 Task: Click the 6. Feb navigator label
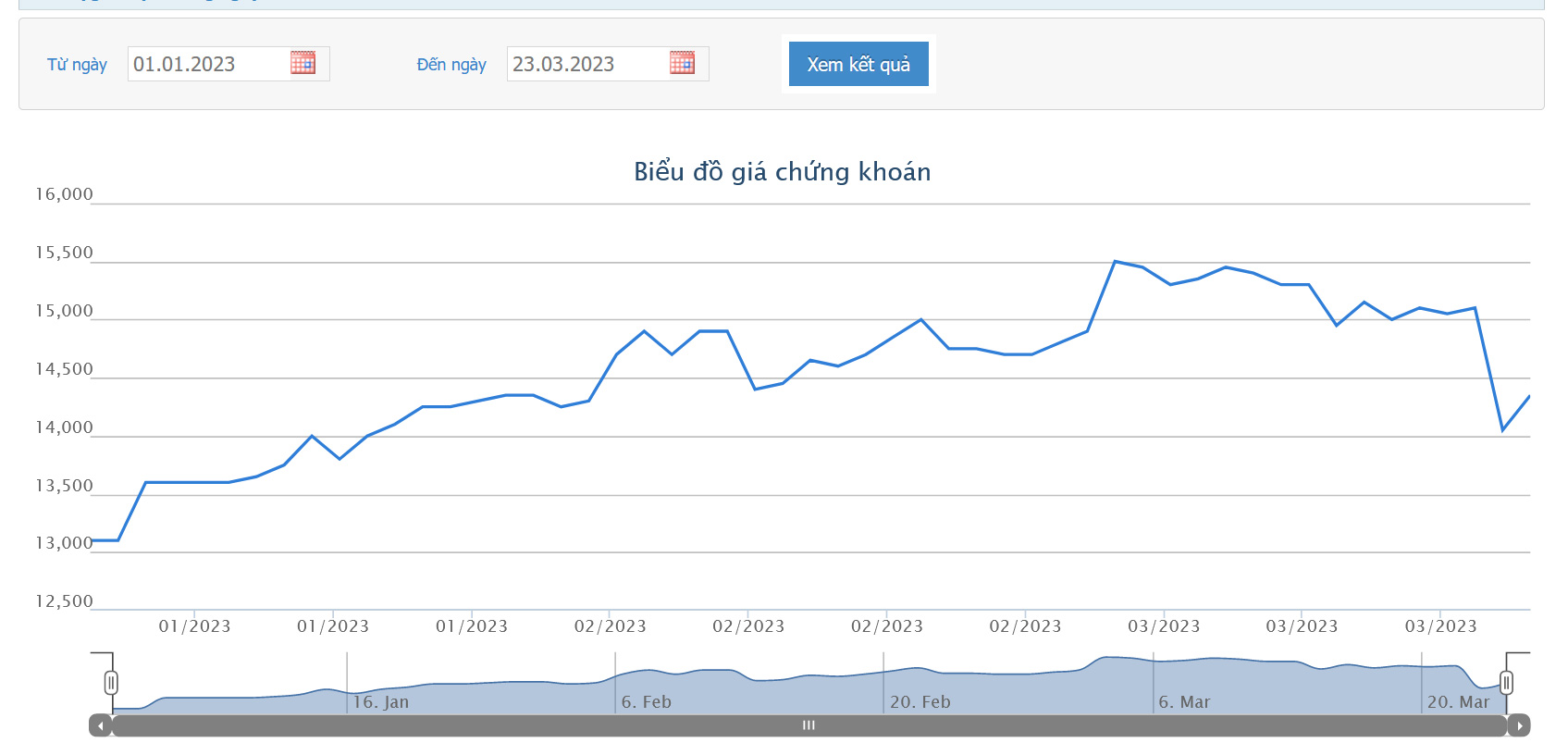(x=647, y=702)
